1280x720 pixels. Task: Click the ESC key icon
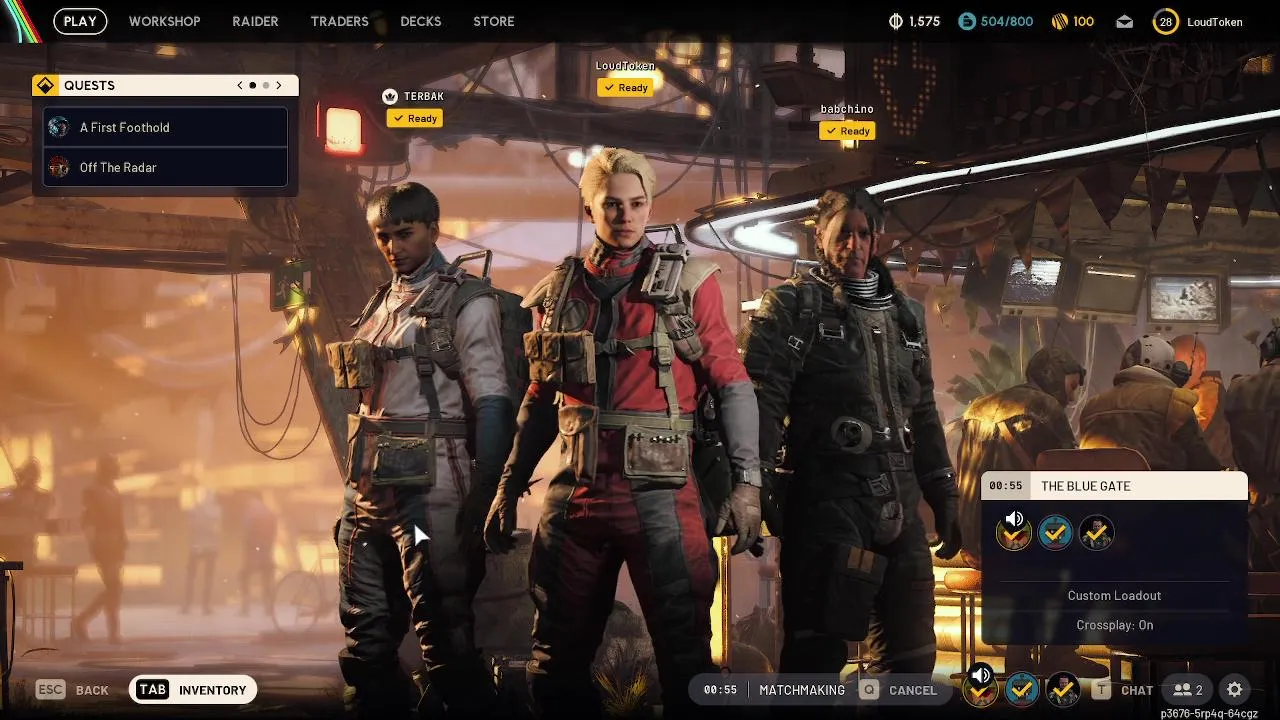(x=51, y=690)
